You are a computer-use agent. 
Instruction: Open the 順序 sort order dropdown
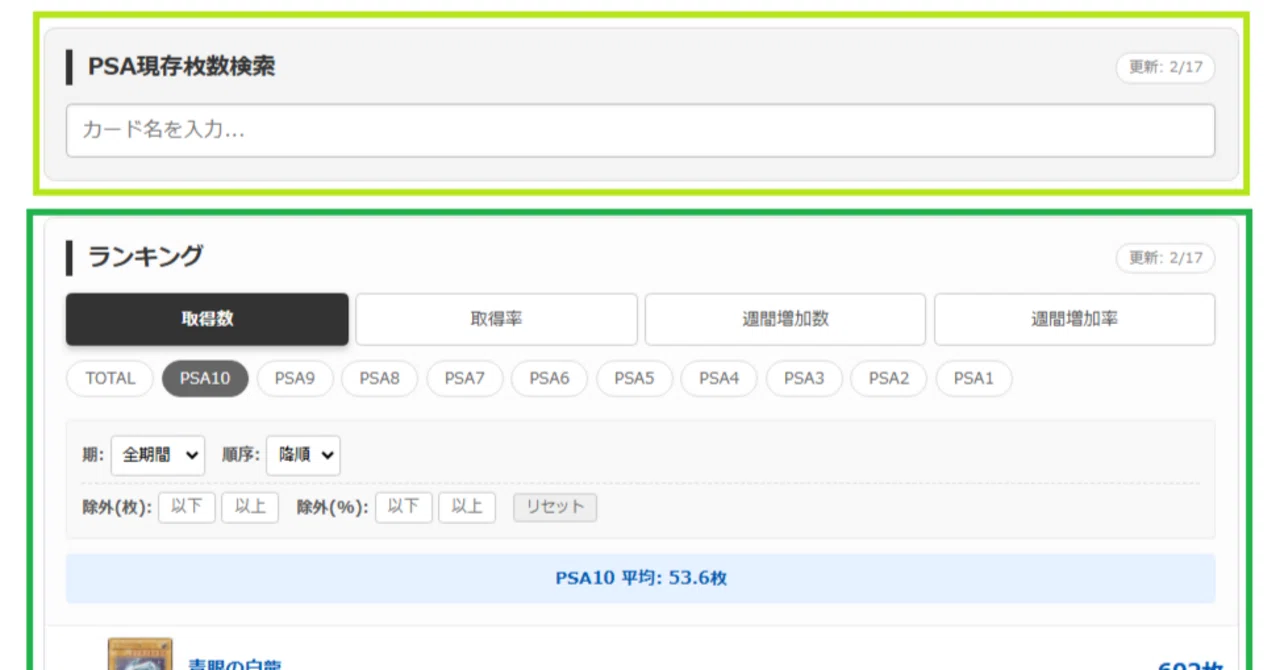pos(303,455)
